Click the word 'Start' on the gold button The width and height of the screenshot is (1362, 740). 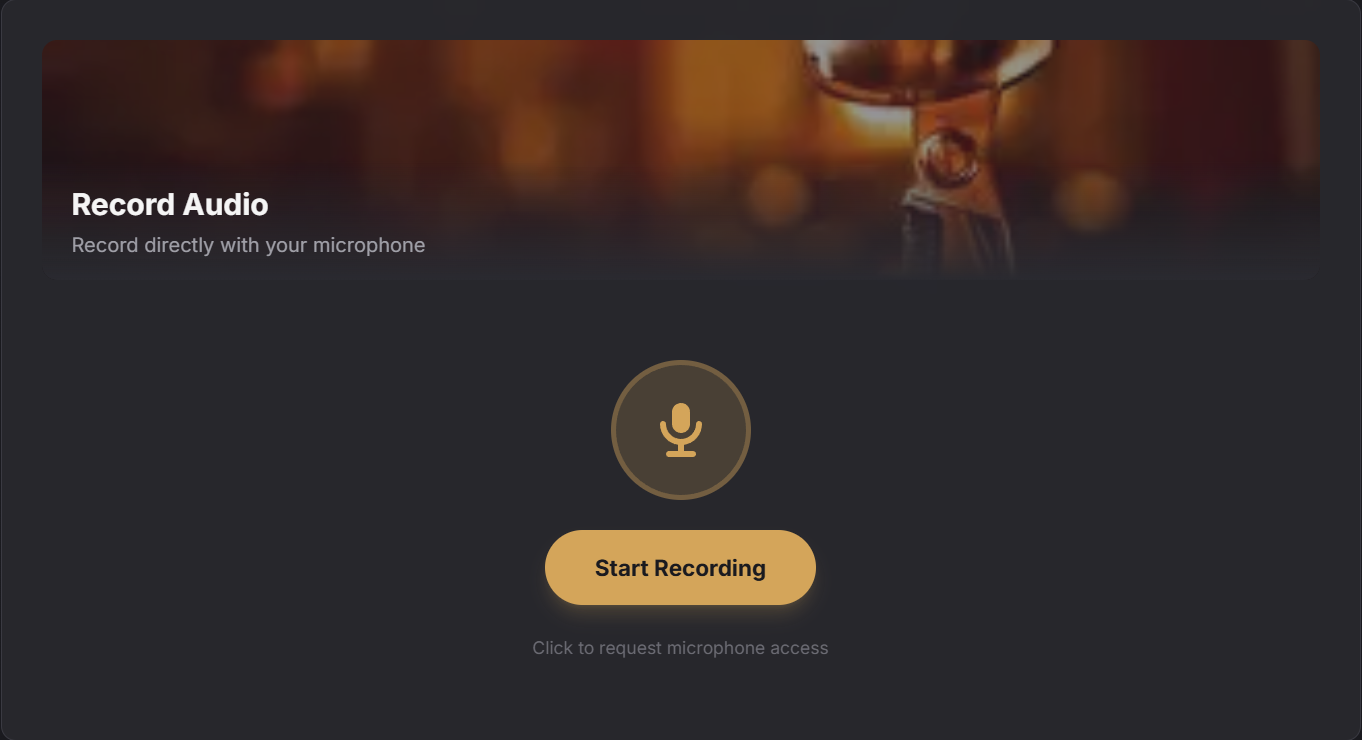coord(622,568)
